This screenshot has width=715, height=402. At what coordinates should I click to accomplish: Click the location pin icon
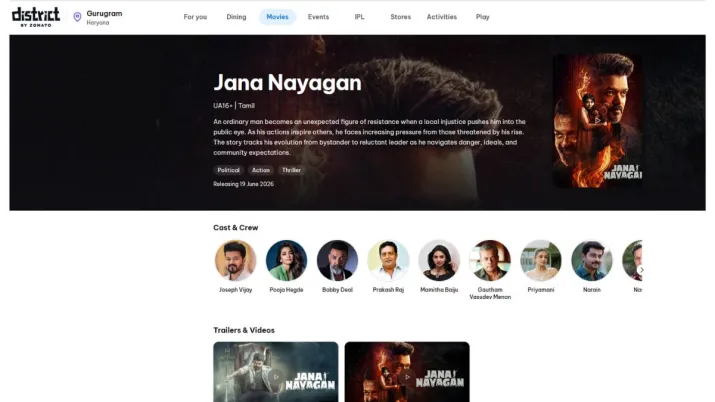click(x=78, y=17)
